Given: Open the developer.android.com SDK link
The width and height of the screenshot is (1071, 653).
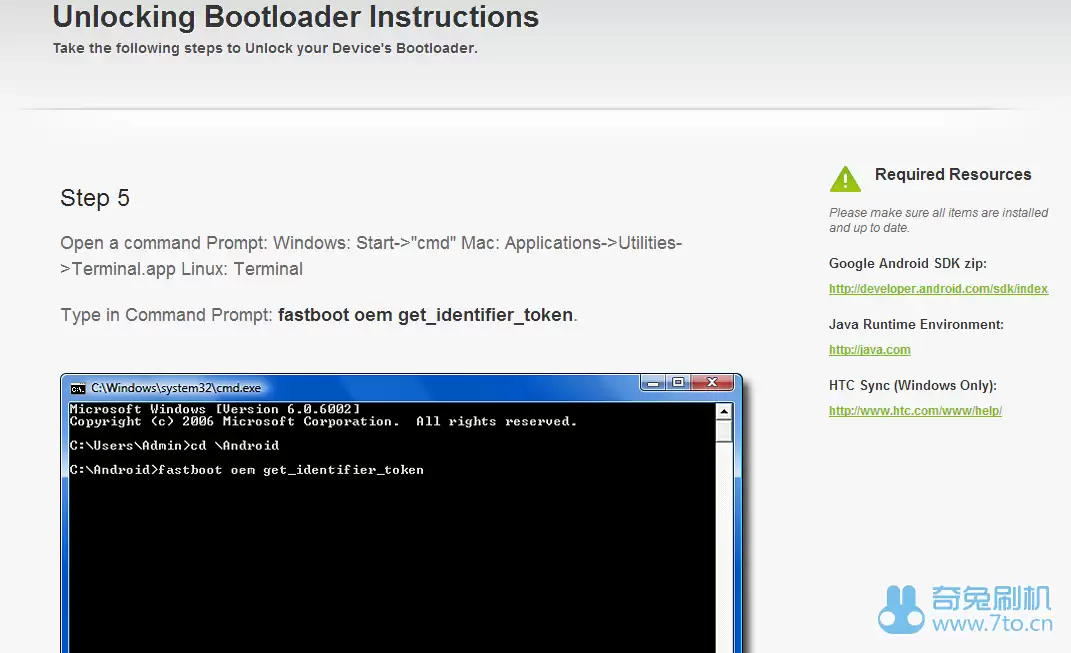Looking at the screenshot, I should 938,289.
